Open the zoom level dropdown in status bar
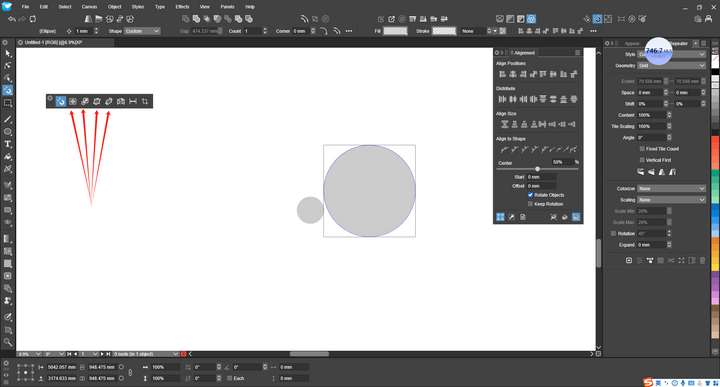Image resolution: width=720 pixels, height=387 pixels. tap(39, 354)
